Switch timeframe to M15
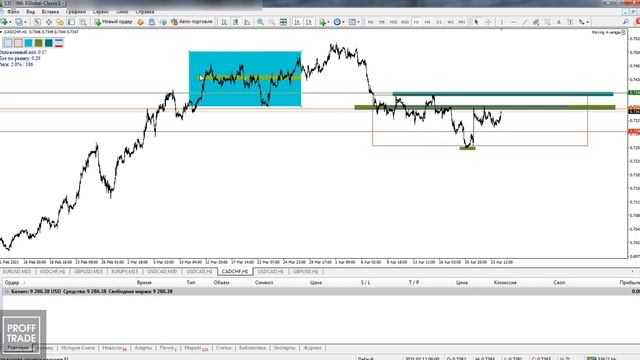This screenshot has width=640, height=360. pyautogui.click(x=393, y=22)
